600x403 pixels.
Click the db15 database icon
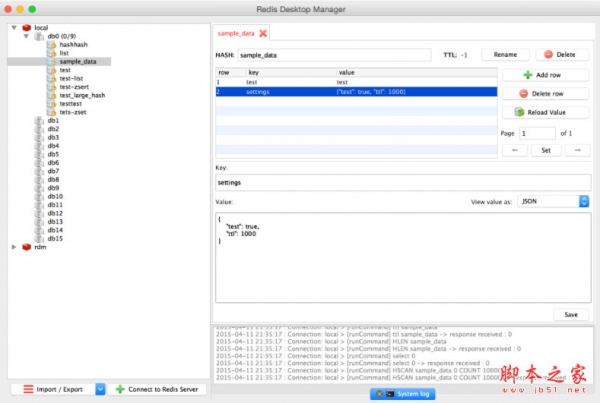click(39, 238)
